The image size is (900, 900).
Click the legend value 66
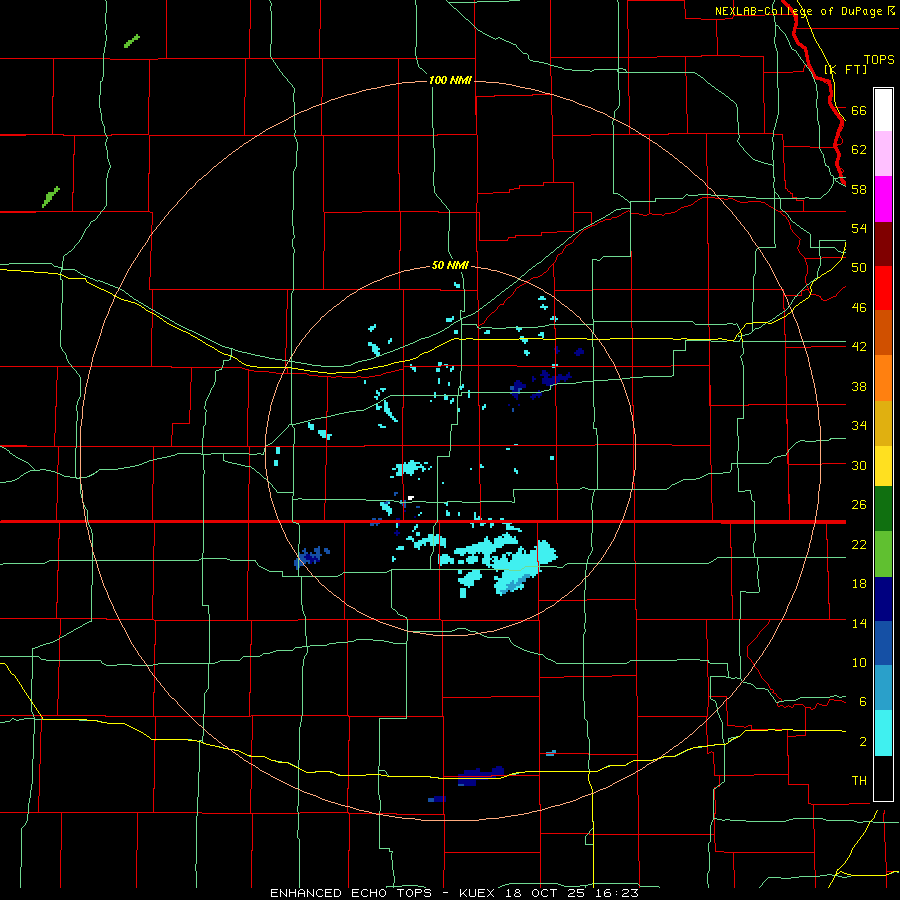[859, 110]
